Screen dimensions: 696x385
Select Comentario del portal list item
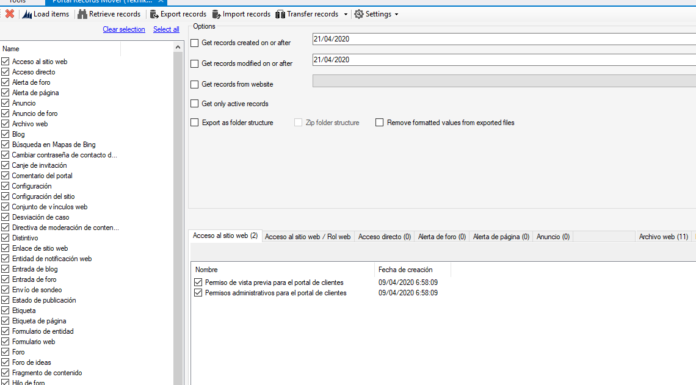pyautogui.click(x=42, y=175)
